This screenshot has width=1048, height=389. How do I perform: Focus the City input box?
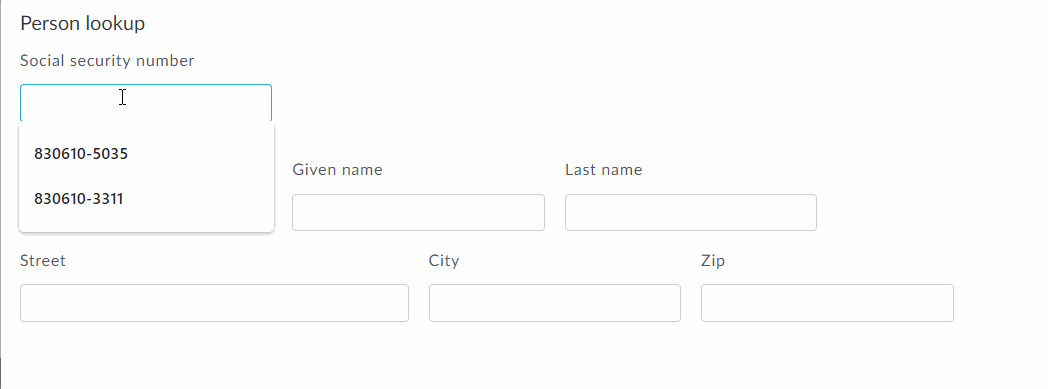[555, 303]
